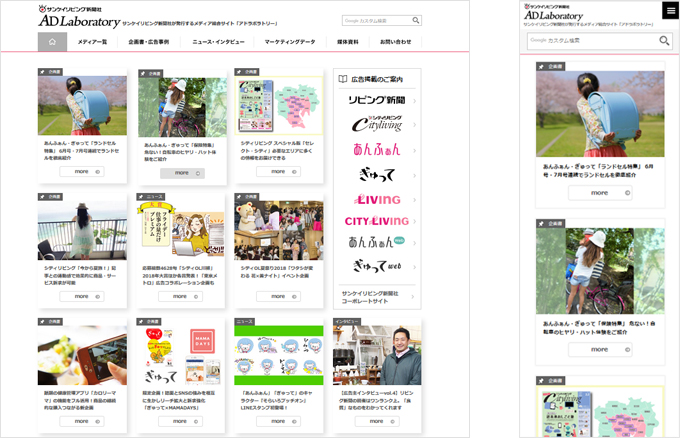The image size is (680, 438).
Task: Click more on the interview man card
Action: point(377,422)
